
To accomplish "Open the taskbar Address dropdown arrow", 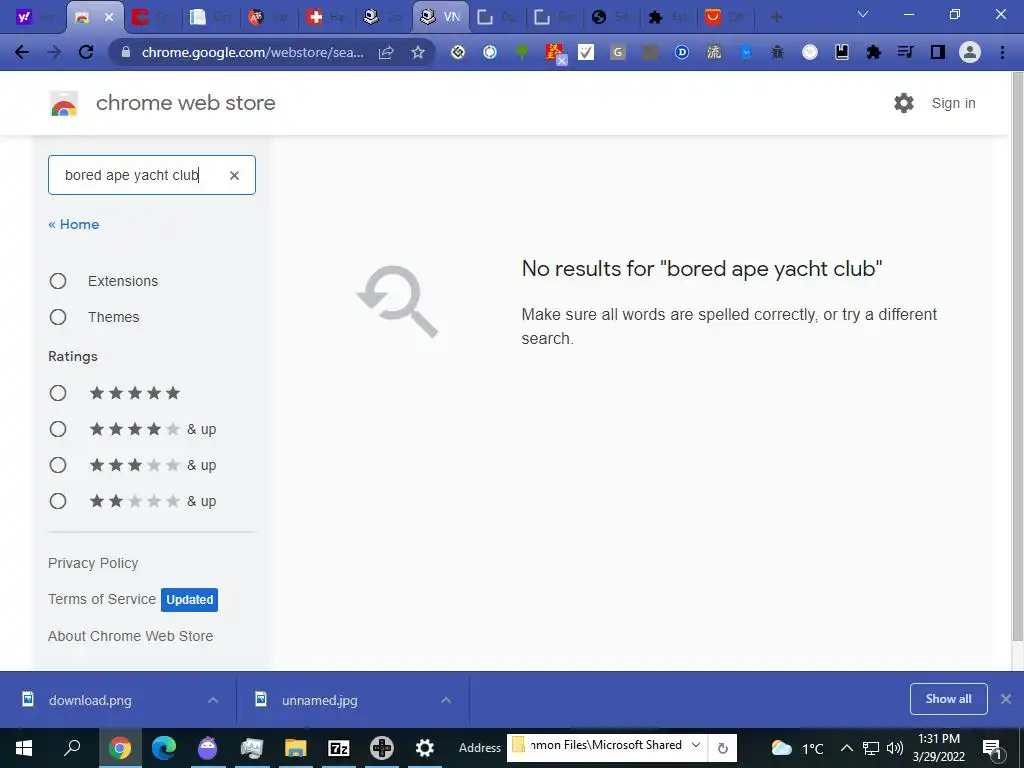I will [696, 745].
